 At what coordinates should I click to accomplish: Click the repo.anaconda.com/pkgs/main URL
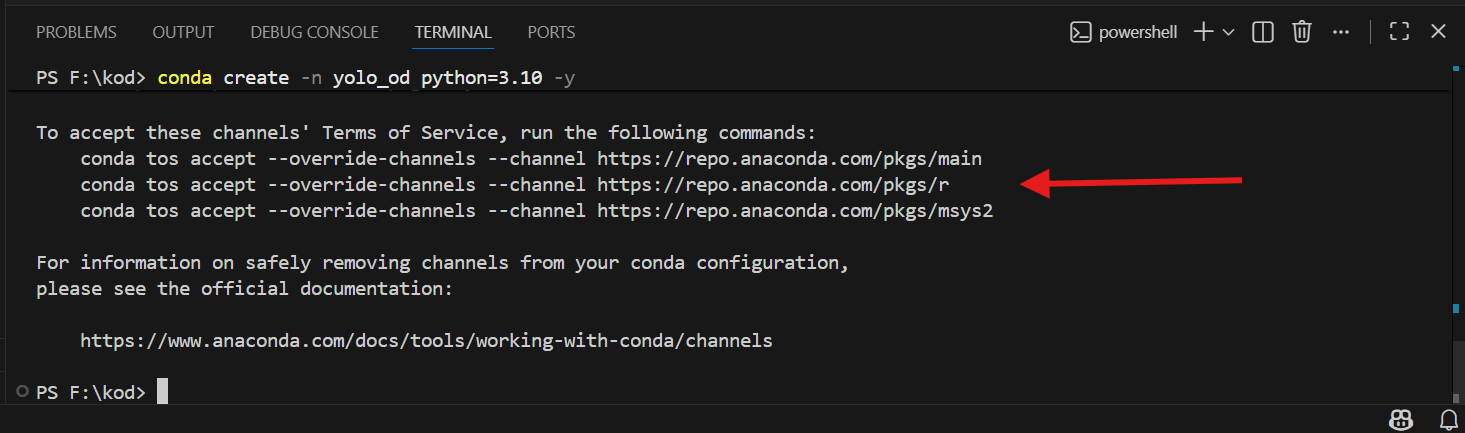789,159
